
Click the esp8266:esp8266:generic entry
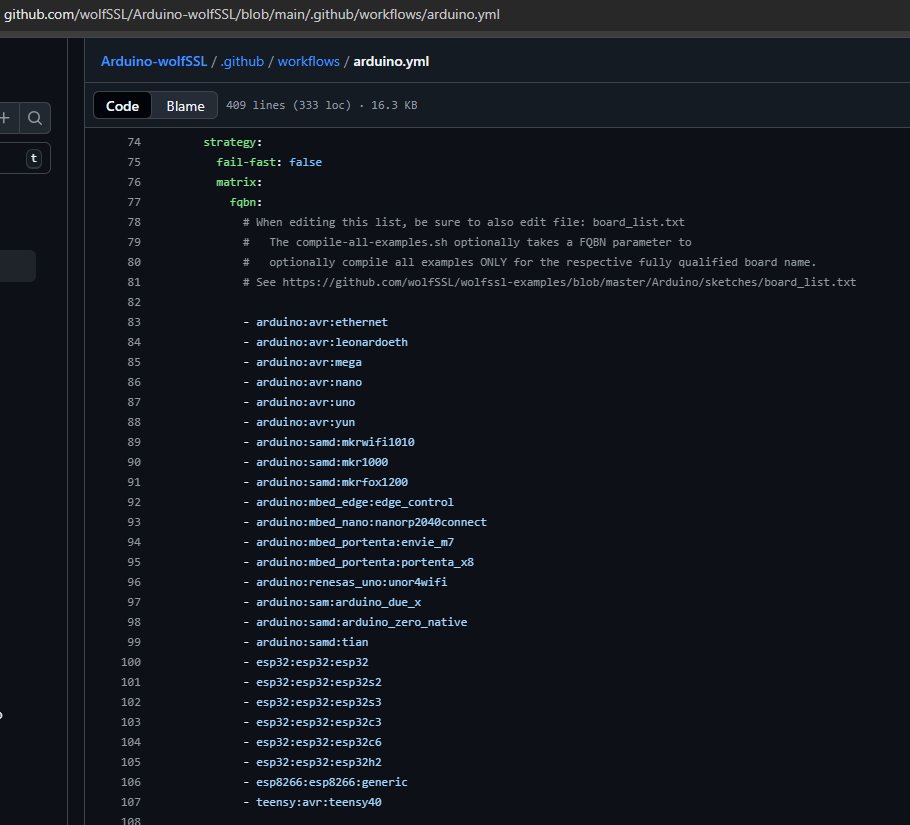332,782
